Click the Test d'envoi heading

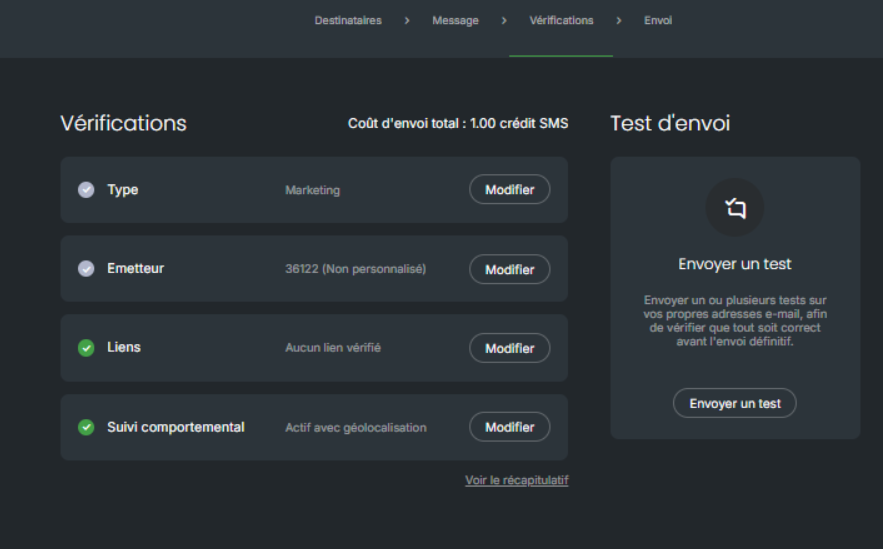[x=670, y=123]
